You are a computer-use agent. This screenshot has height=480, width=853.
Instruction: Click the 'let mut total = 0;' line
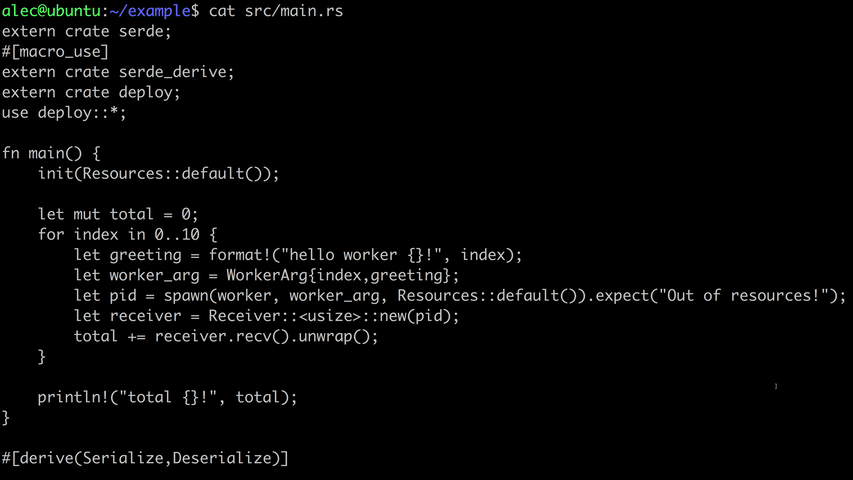click(x=118, y=214)
